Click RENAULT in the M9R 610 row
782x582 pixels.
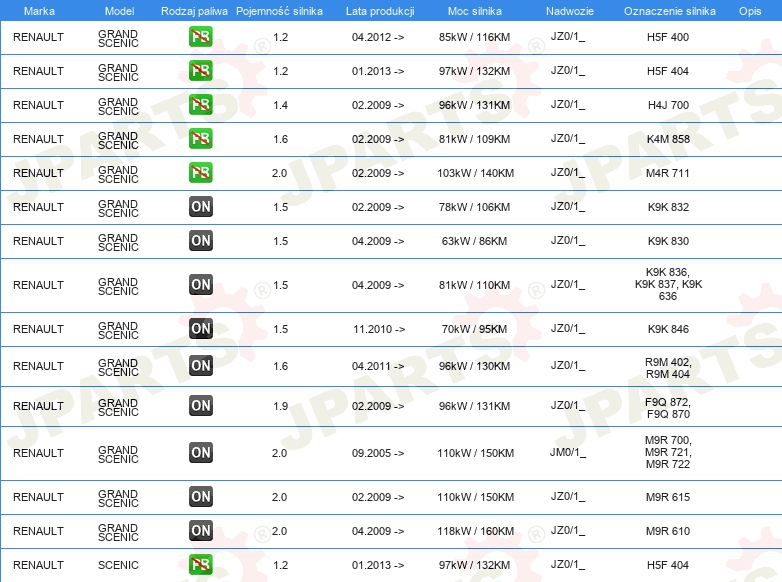click(38, 531)
